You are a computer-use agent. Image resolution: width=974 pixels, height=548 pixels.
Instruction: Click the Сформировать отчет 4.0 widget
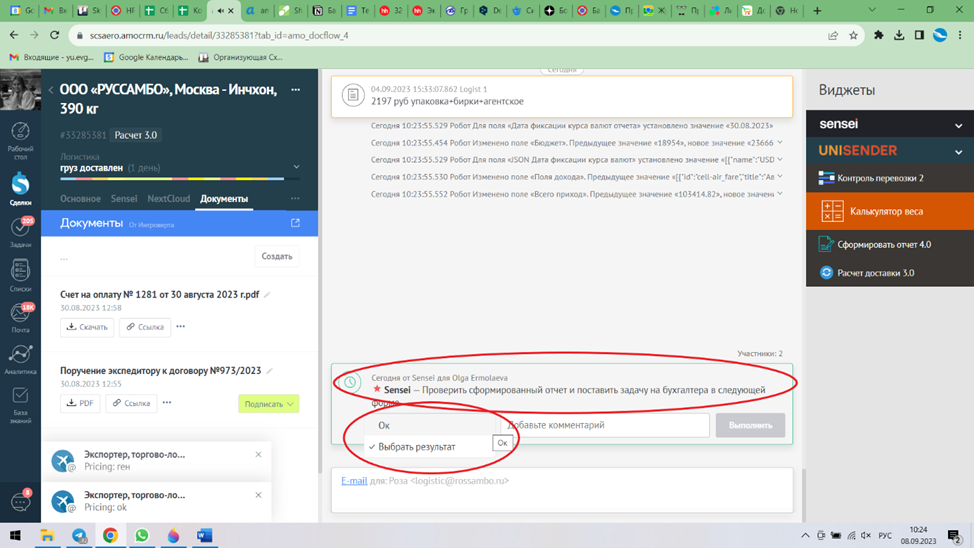[883, 244]
